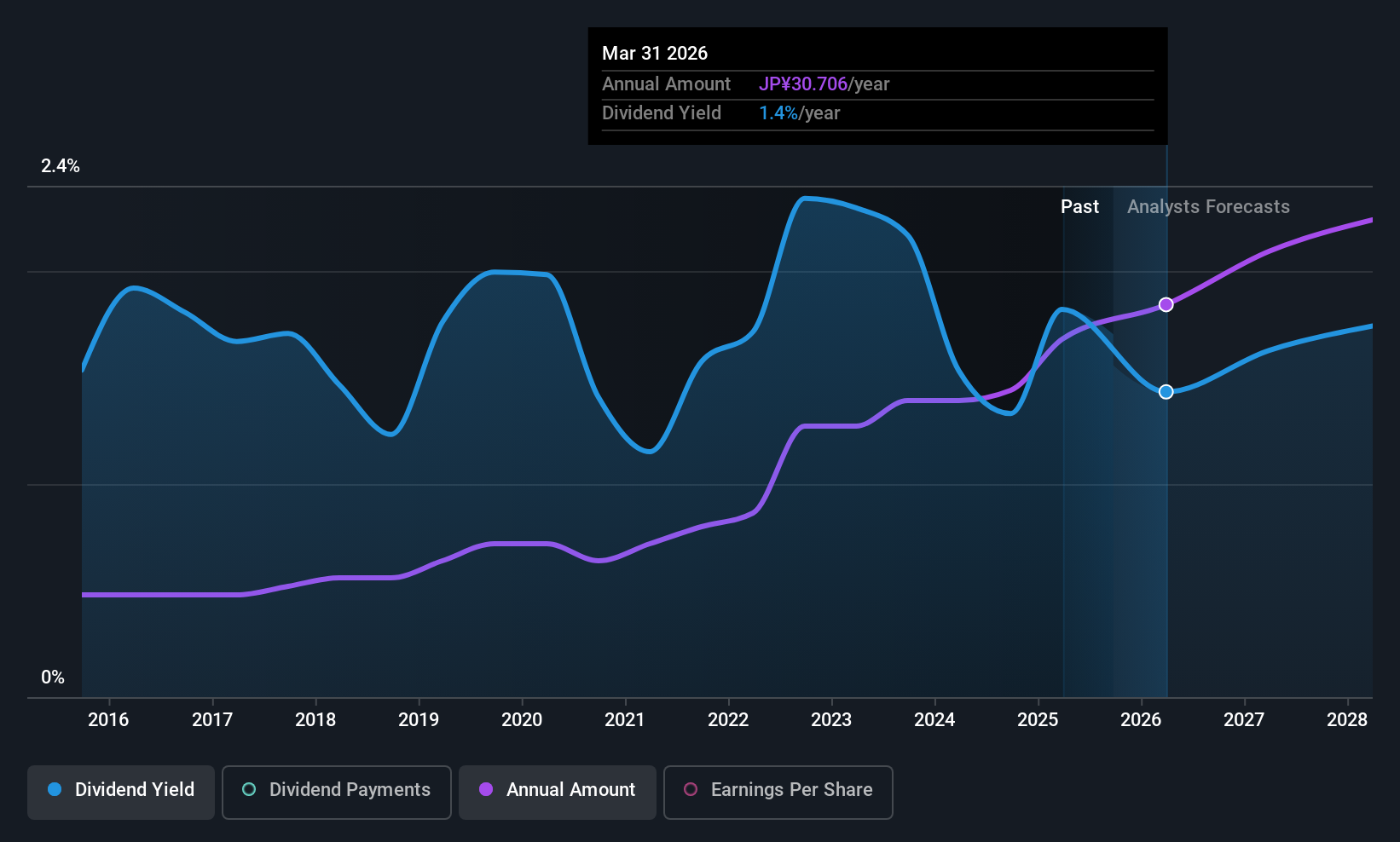
Task: Toggle the Earnings Per Share series
Action: point(778,793)
